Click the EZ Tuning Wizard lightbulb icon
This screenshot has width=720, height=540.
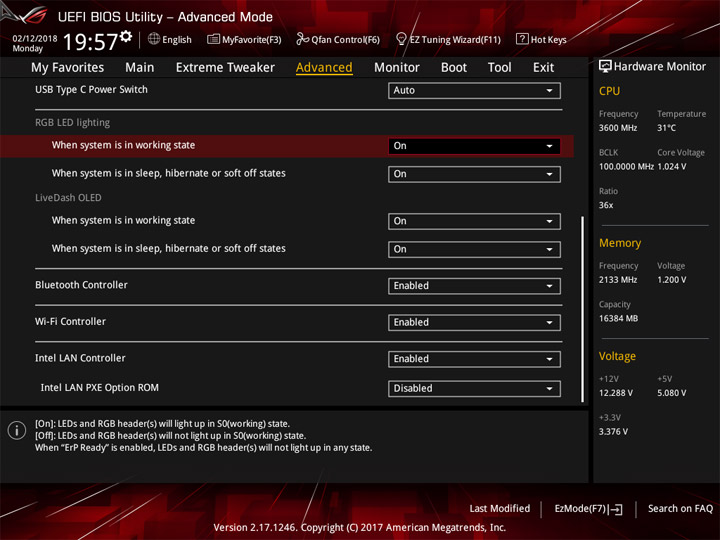coord(401,39)
